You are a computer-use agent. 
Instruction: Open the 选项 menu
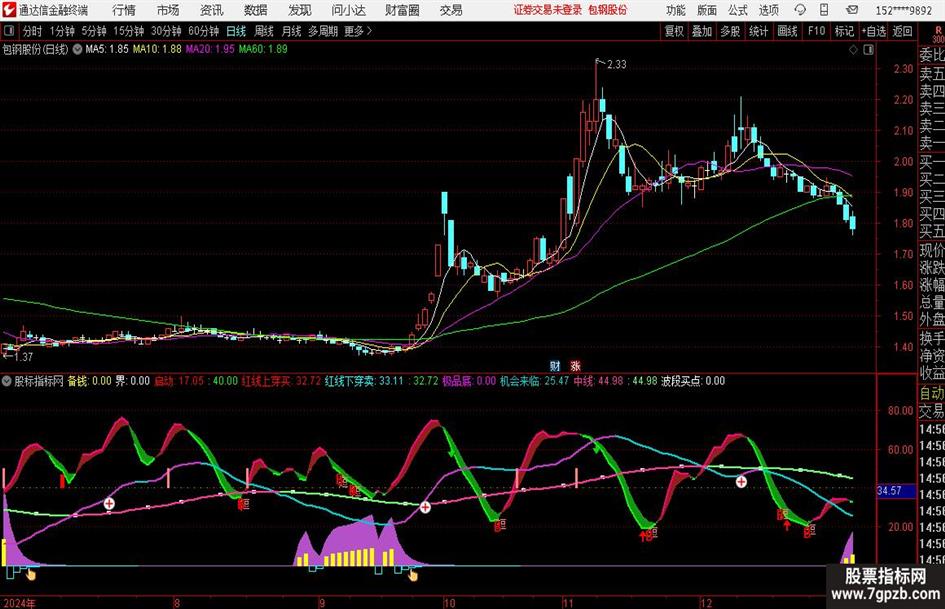[x=768, y=10]
